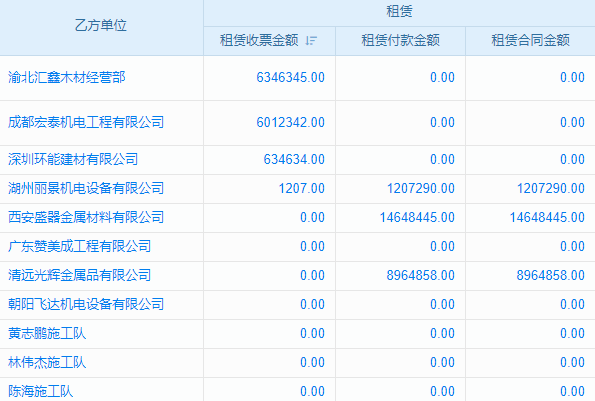Open 湖州丽景机电设备有限公司 link

pos(86,188)
